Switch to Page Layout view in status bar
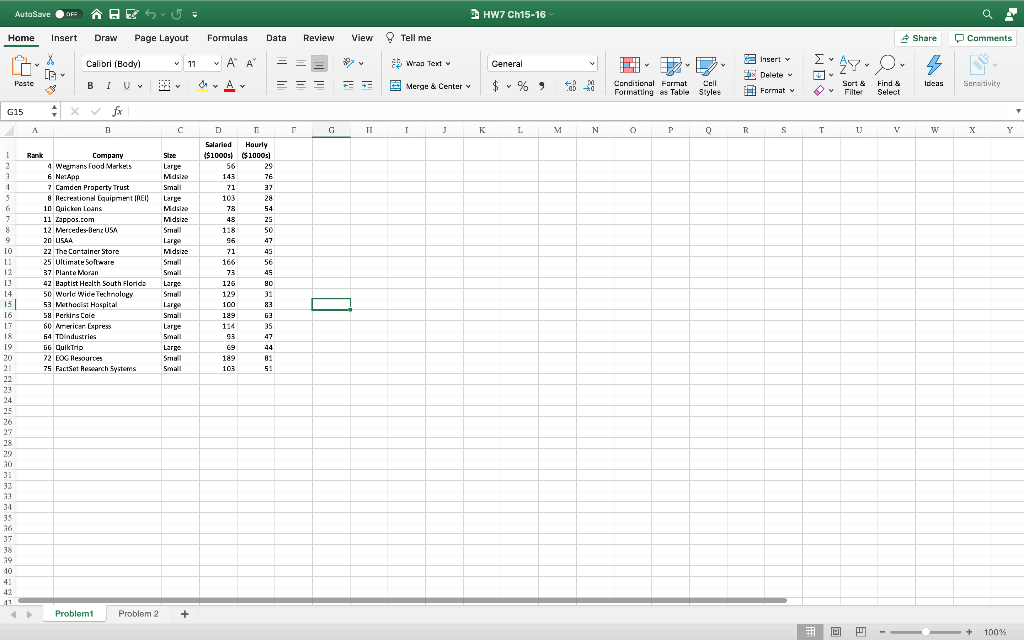Viewport: 1024px width, 640px height. (x=836, y=632)
